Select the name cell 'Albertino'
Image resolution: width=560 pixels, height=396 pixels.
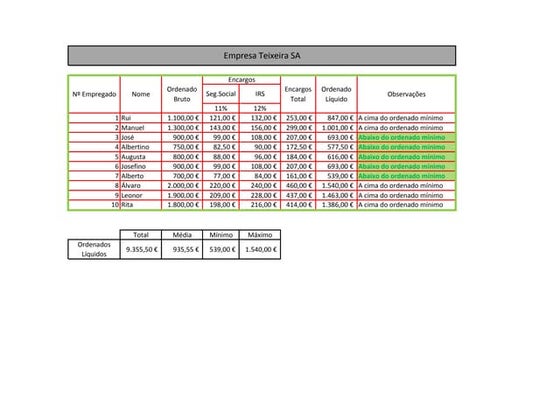(x=141, y=147)
